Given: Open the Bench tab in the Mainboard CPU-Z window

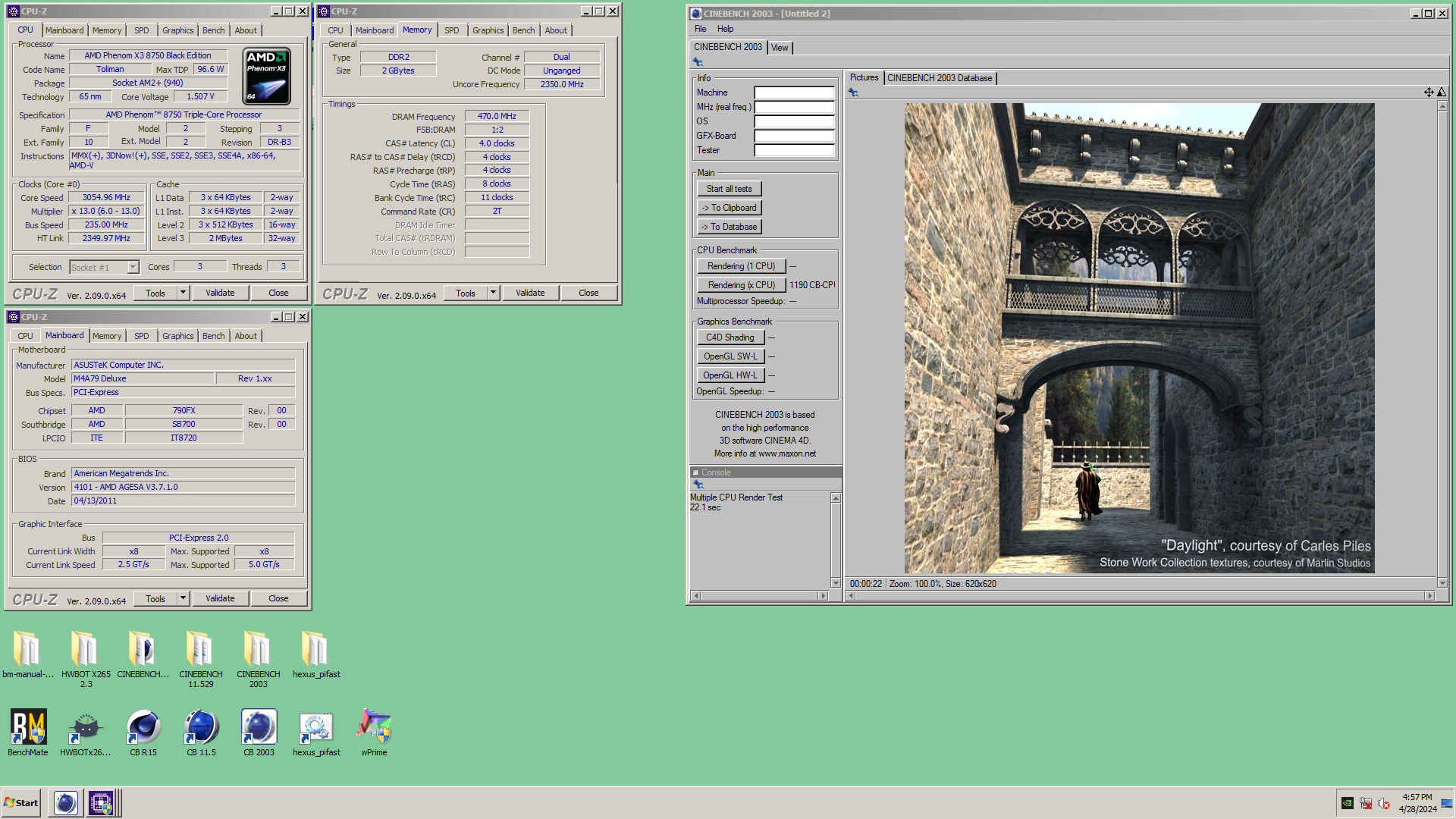Looking at the screenshot, I should point(214,336).
